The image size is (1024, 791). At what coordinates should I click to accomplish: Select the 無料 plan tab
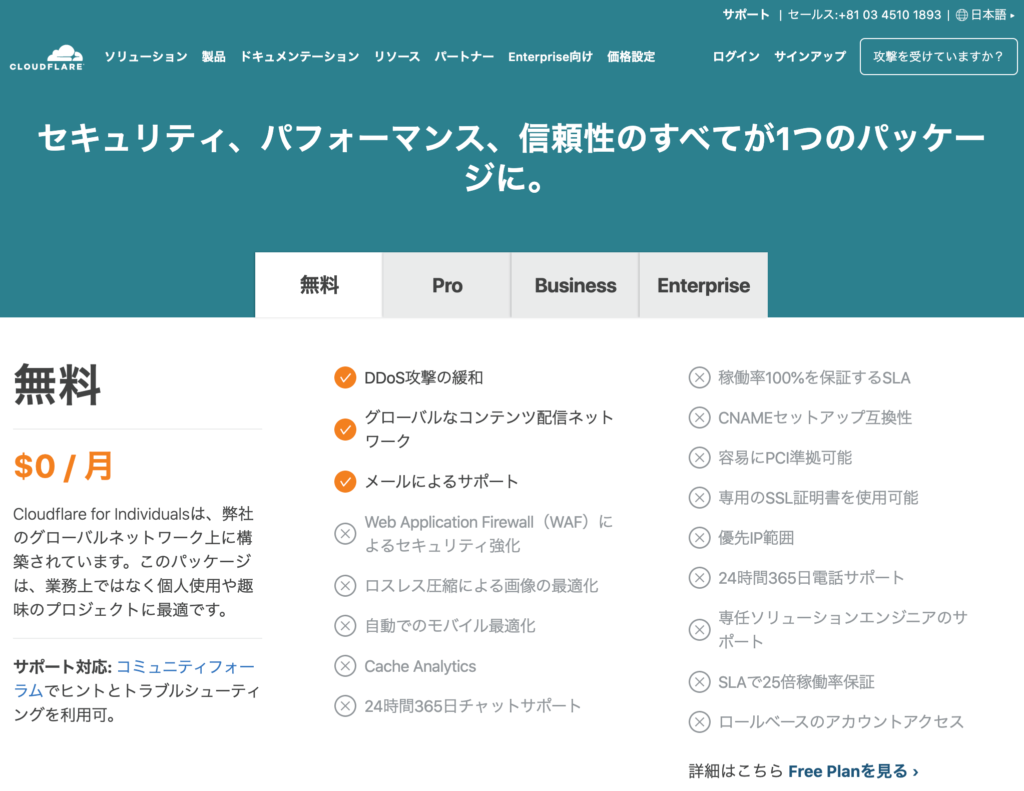[319, 285]
